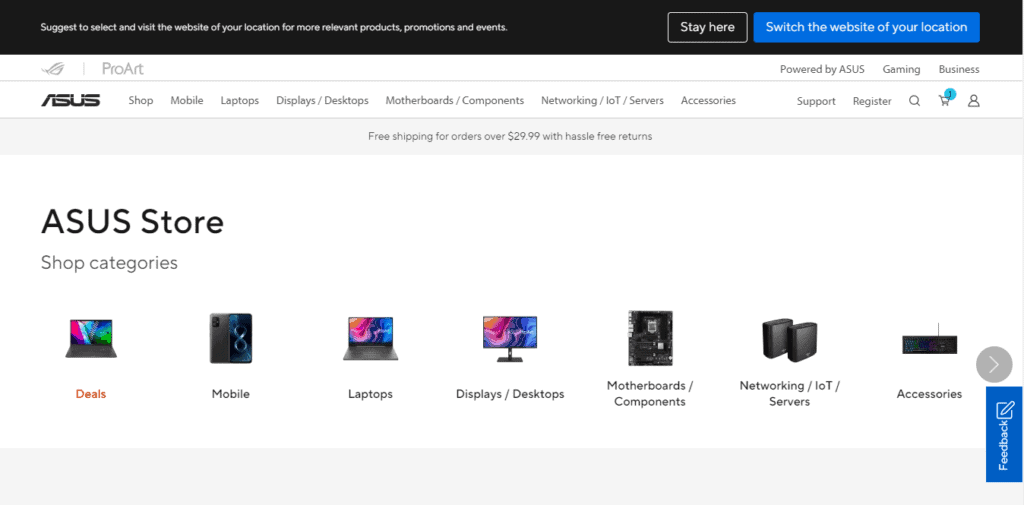Image resolution: width=1024 pixels, height=505 pixels.
Task: Click the Shop categories subheading
Action: tap(109, 263)
